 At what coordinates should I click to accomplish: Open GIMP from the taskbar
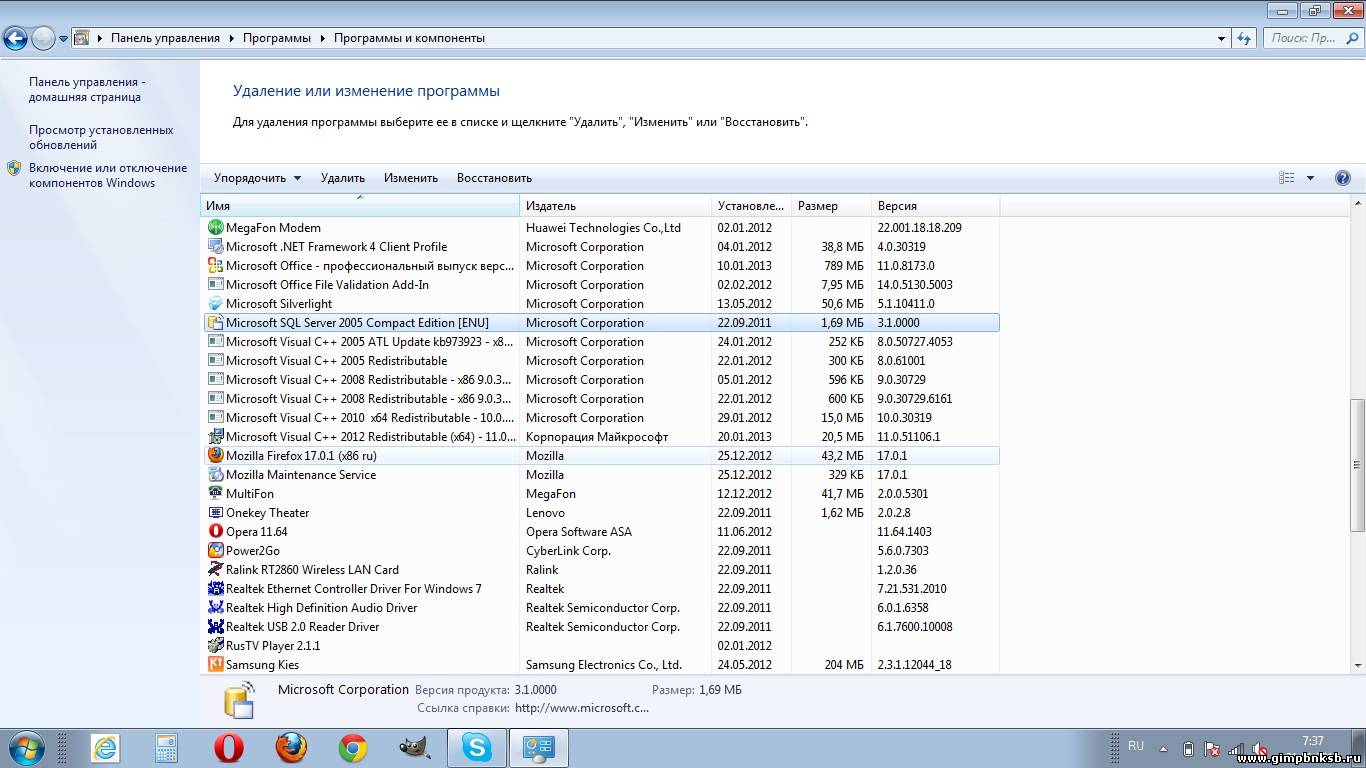pos(415,748)
